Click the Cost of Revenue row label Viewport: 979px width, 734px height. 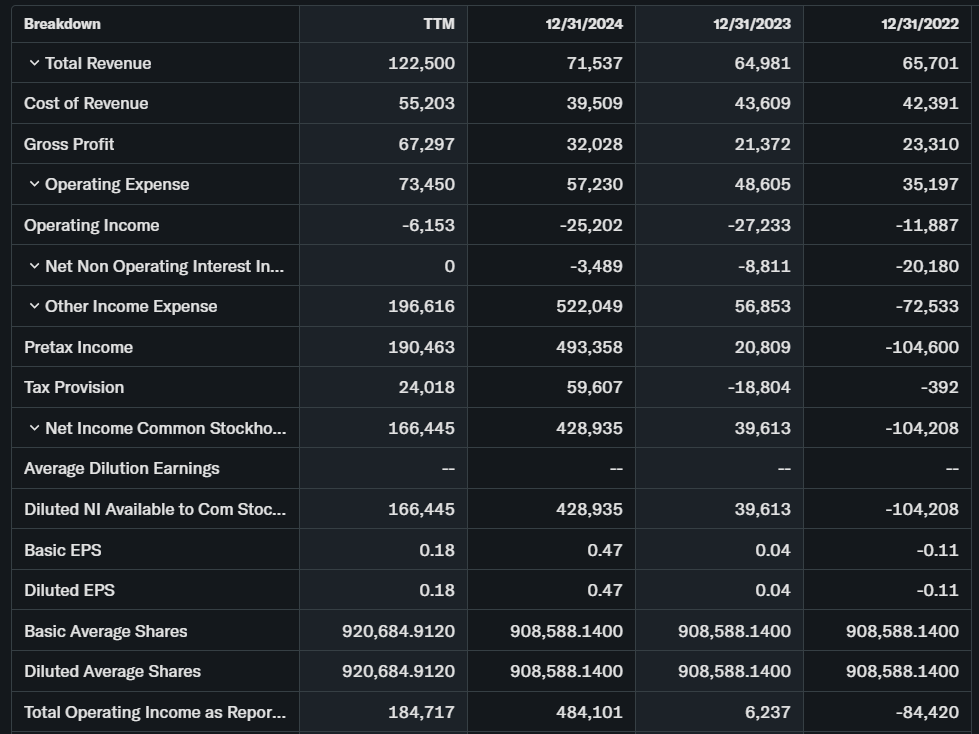[86, 103]
